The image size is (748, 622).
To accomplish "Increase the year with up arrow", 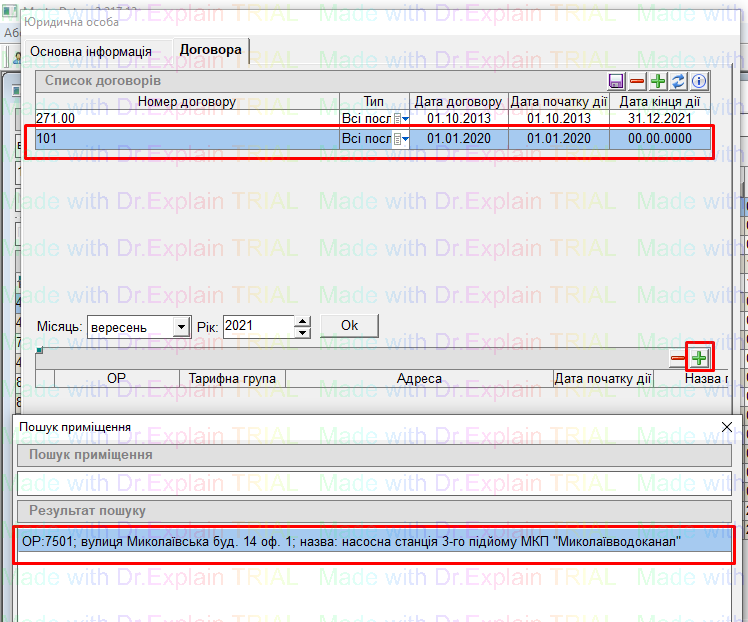I will (302, 321).
